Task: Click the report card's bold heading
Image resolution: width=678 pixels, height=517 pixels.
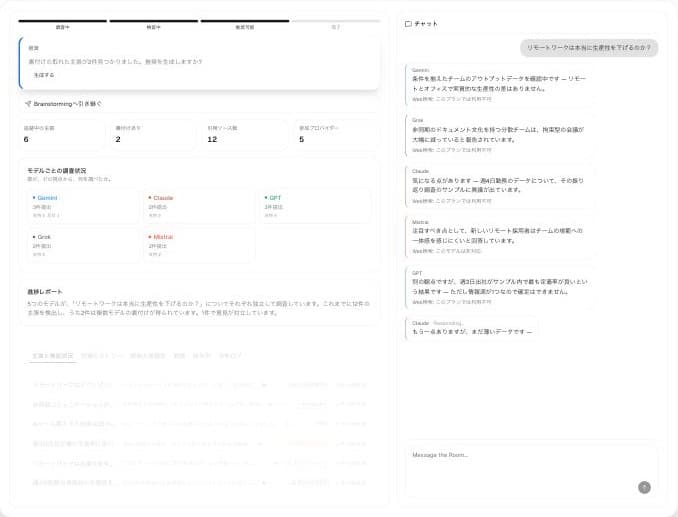Action: click(45, 292)
